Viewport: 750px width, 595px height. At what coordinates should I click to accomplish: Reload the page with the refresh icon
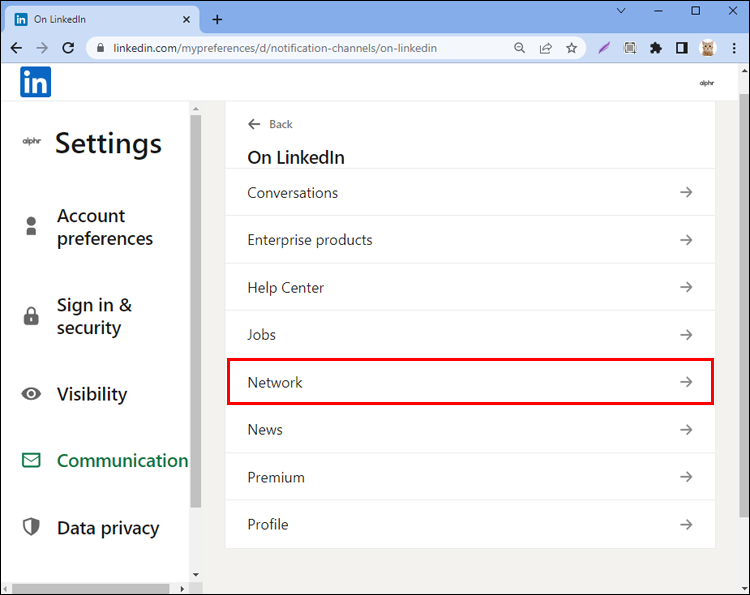(x=68, y=48)
